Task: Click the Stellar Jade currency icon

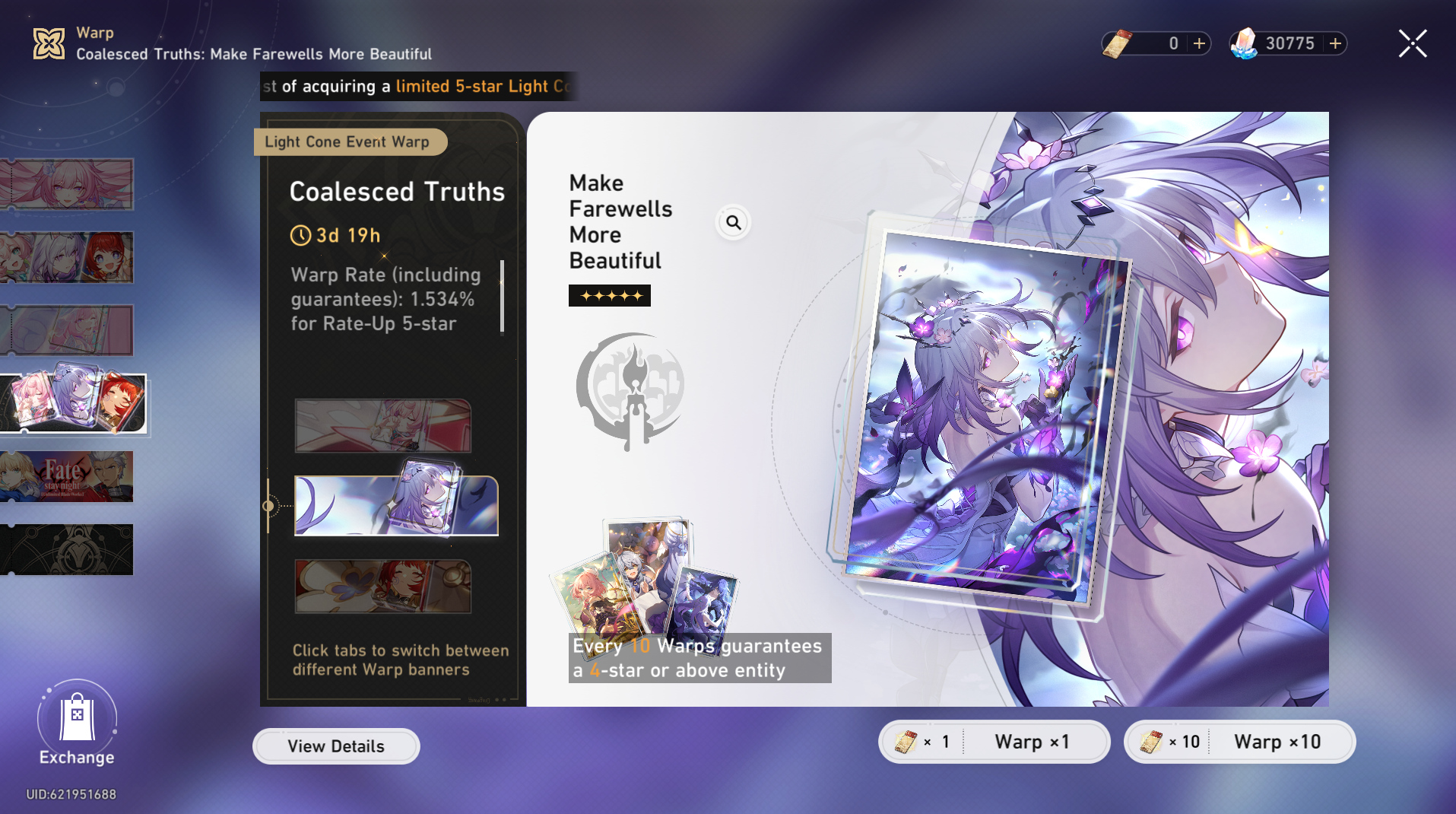Action: 1244,43
